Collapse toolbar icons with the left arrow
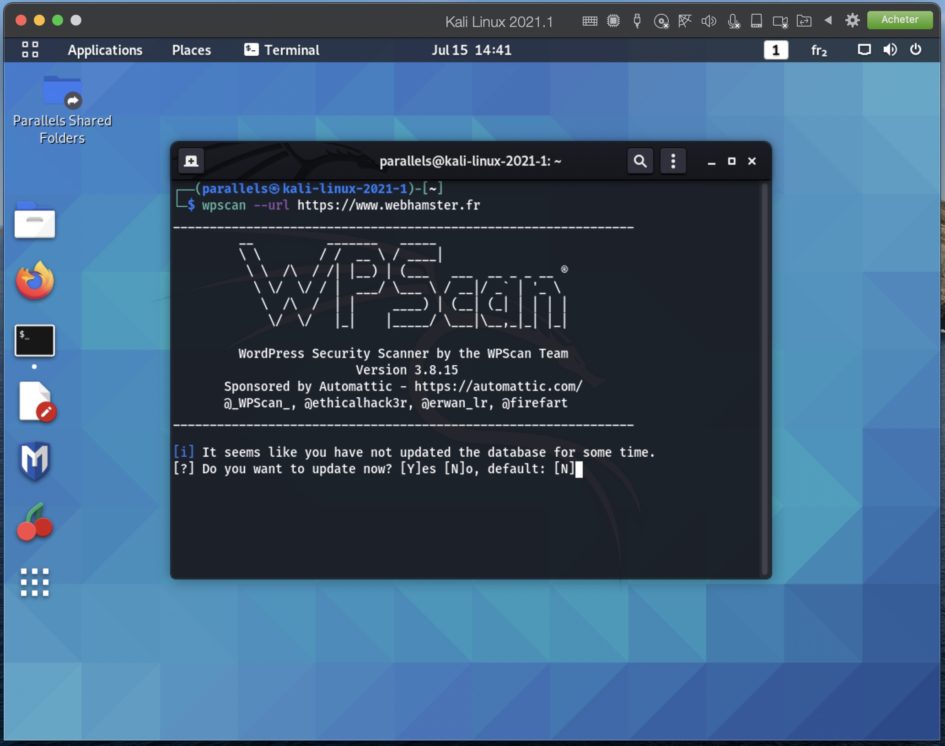 click(828, 20)
